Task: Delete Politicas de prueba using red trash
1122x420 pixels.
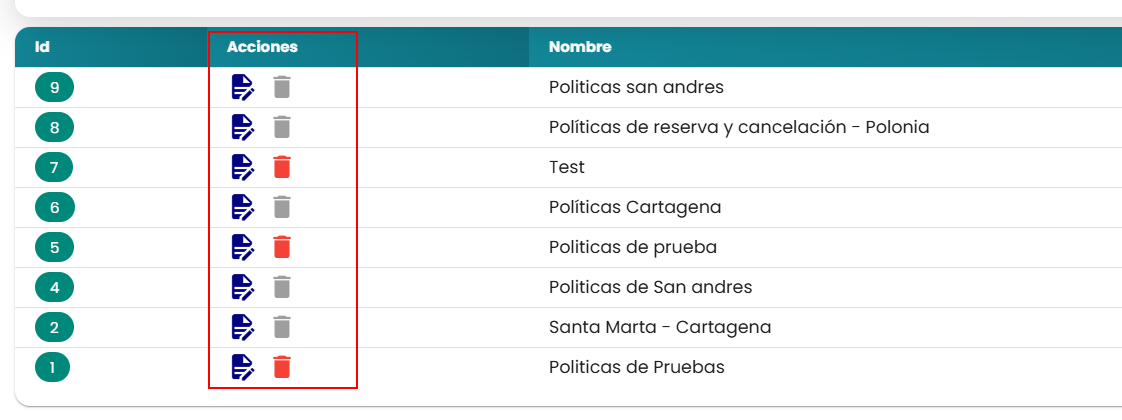Action: [x=283, y=247]
